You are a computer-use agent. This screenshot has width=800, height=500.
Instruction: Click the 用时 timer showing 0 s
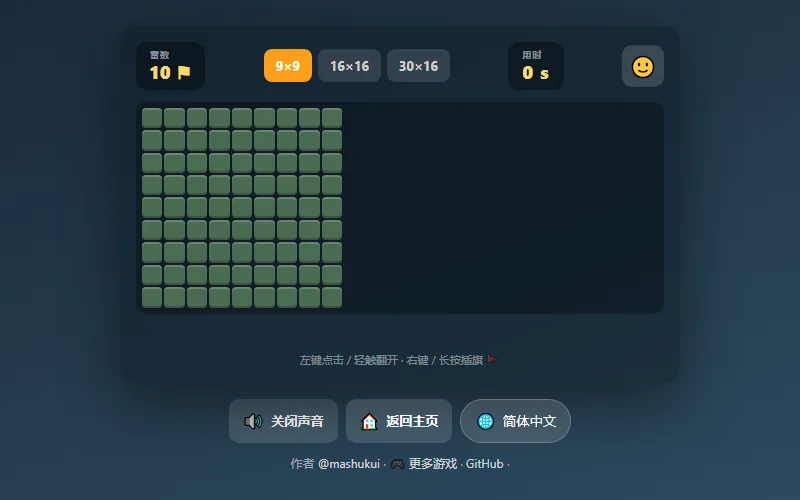(x=536, y=66)
